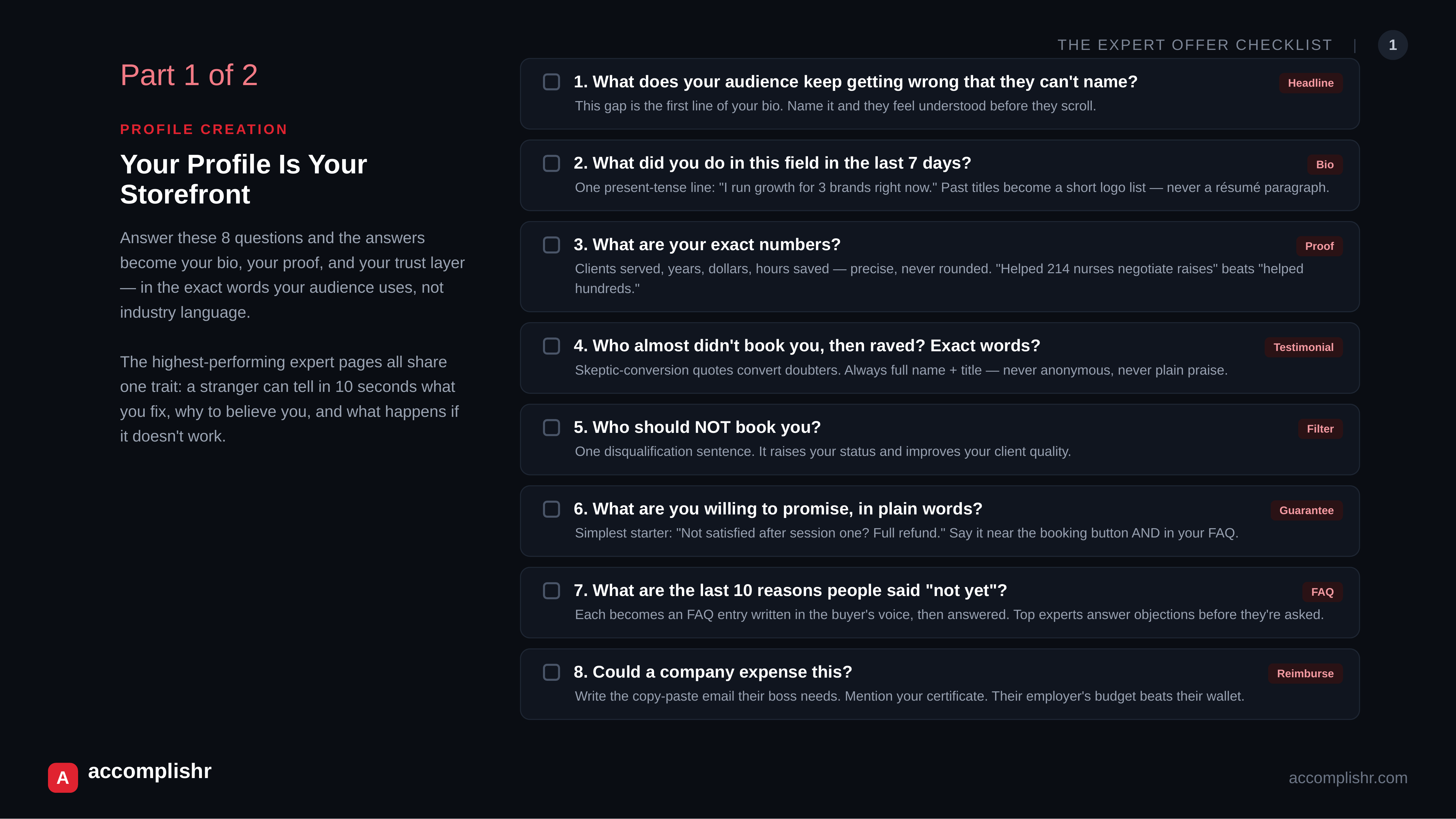Select the Testimonial tag badge
Image resolution: width=1456 pixels, height=819 pixels.
tap(1303, 347)
